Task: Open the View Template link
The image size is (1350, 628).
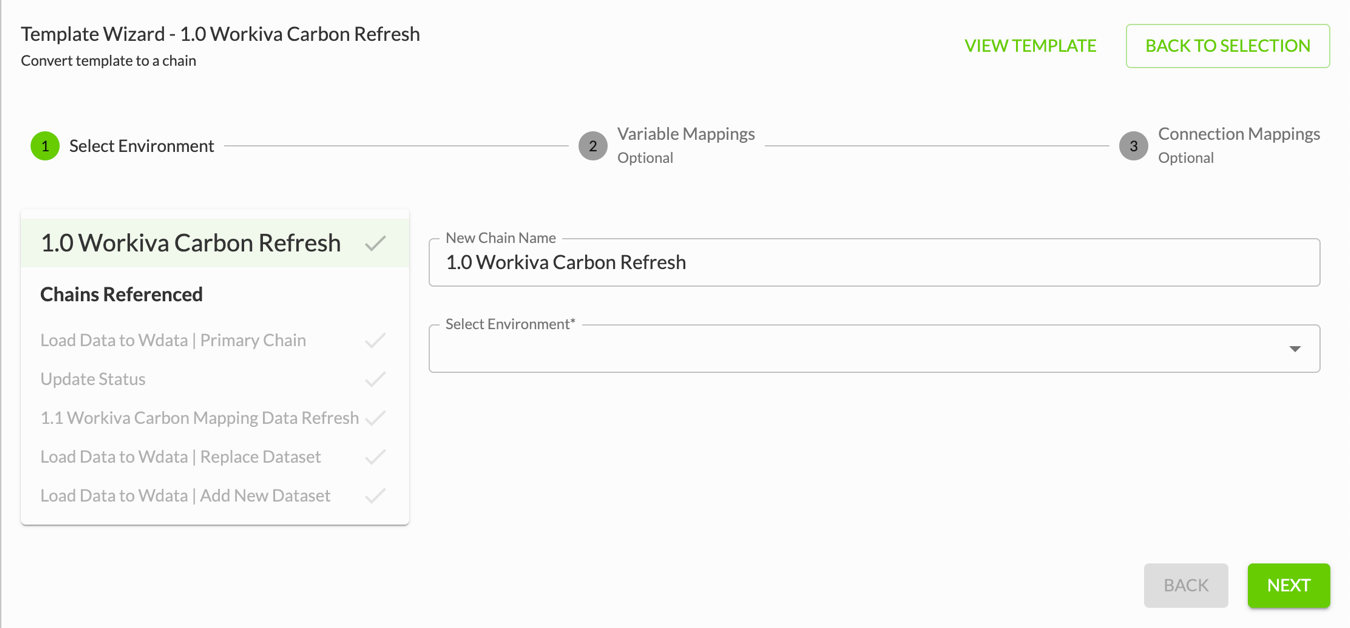Action: pos(1030,46)
